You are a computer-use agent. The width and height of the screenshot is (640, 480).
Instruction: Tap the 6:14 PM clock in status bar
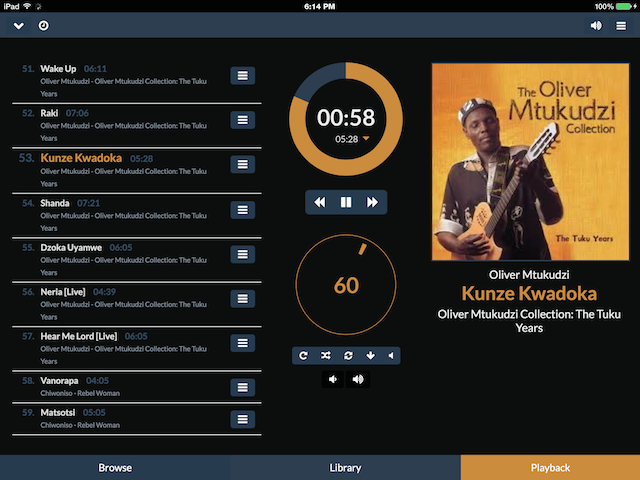(320, 6)
